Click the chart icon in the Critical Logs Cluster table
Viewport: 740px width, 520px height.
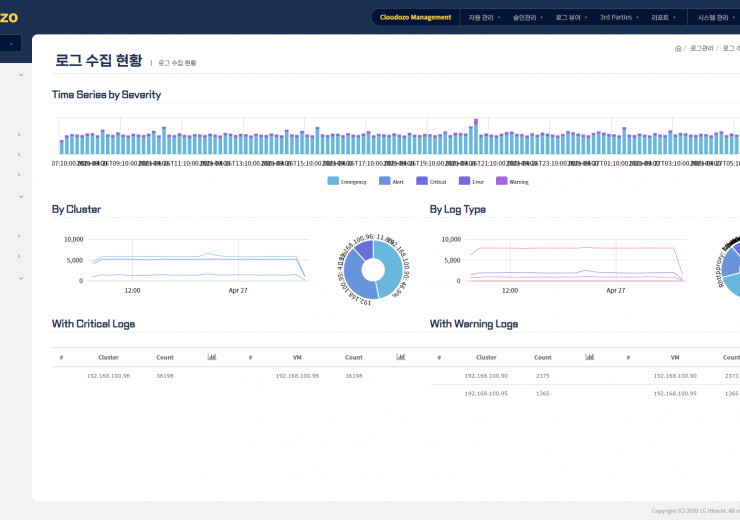212,357
